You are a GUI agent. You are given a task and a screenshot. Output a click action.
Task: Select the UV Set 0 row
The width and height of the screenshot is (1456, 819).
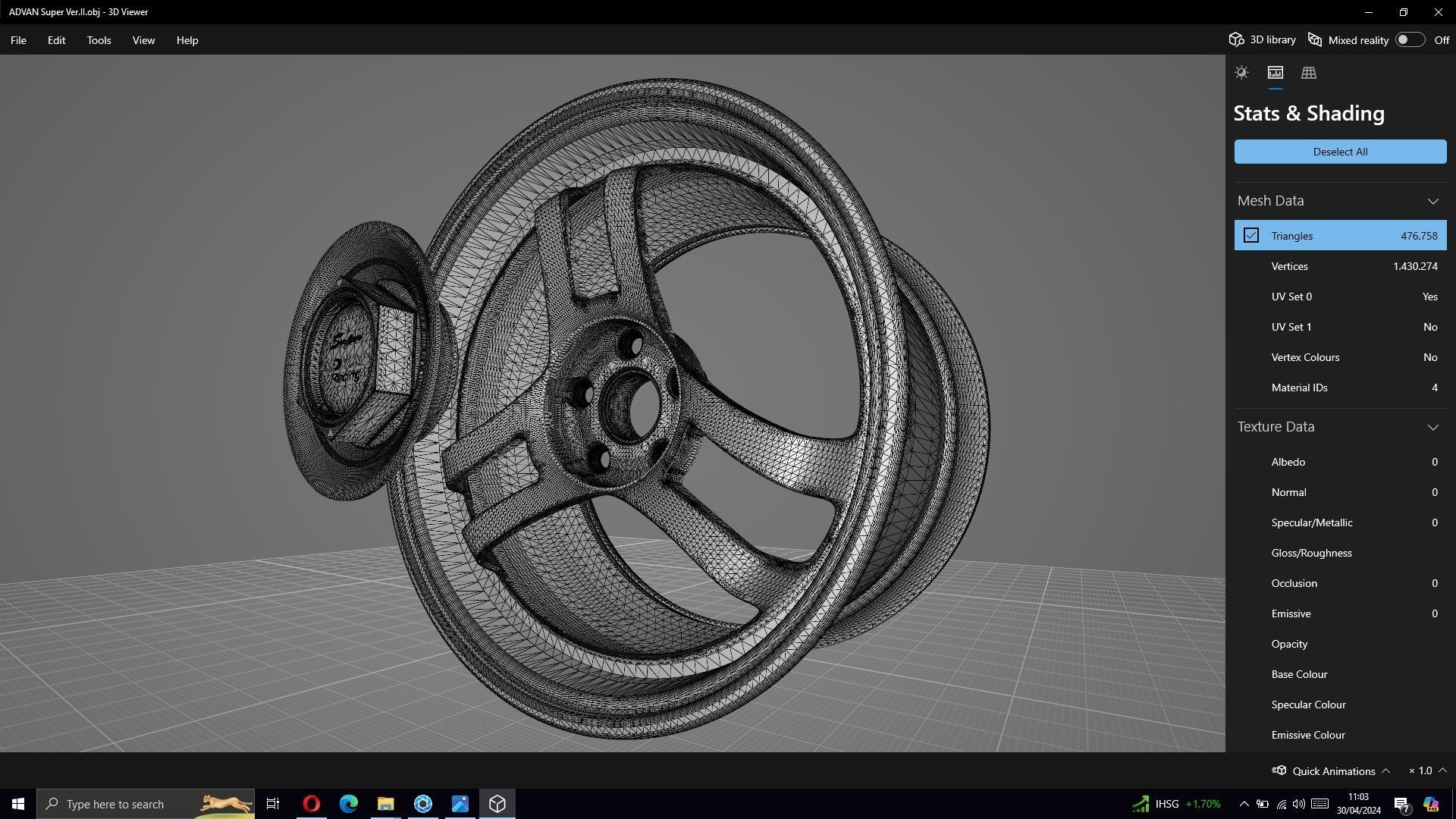(x=1340, y=297)
